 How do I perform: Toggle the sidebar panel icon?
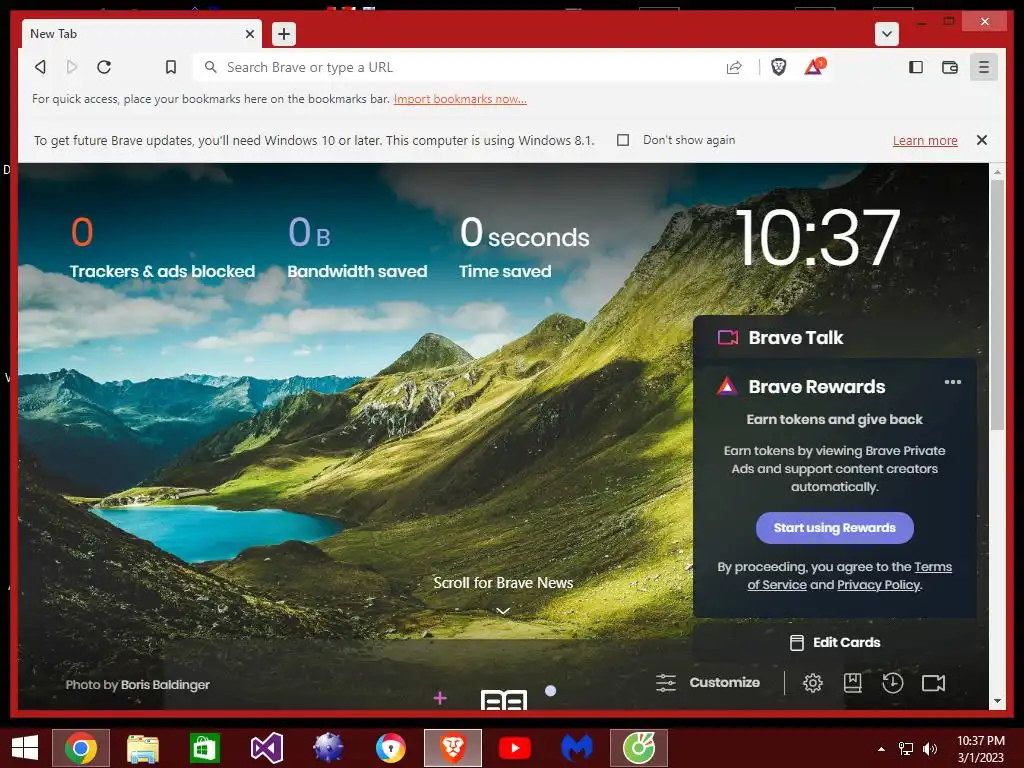916,67
